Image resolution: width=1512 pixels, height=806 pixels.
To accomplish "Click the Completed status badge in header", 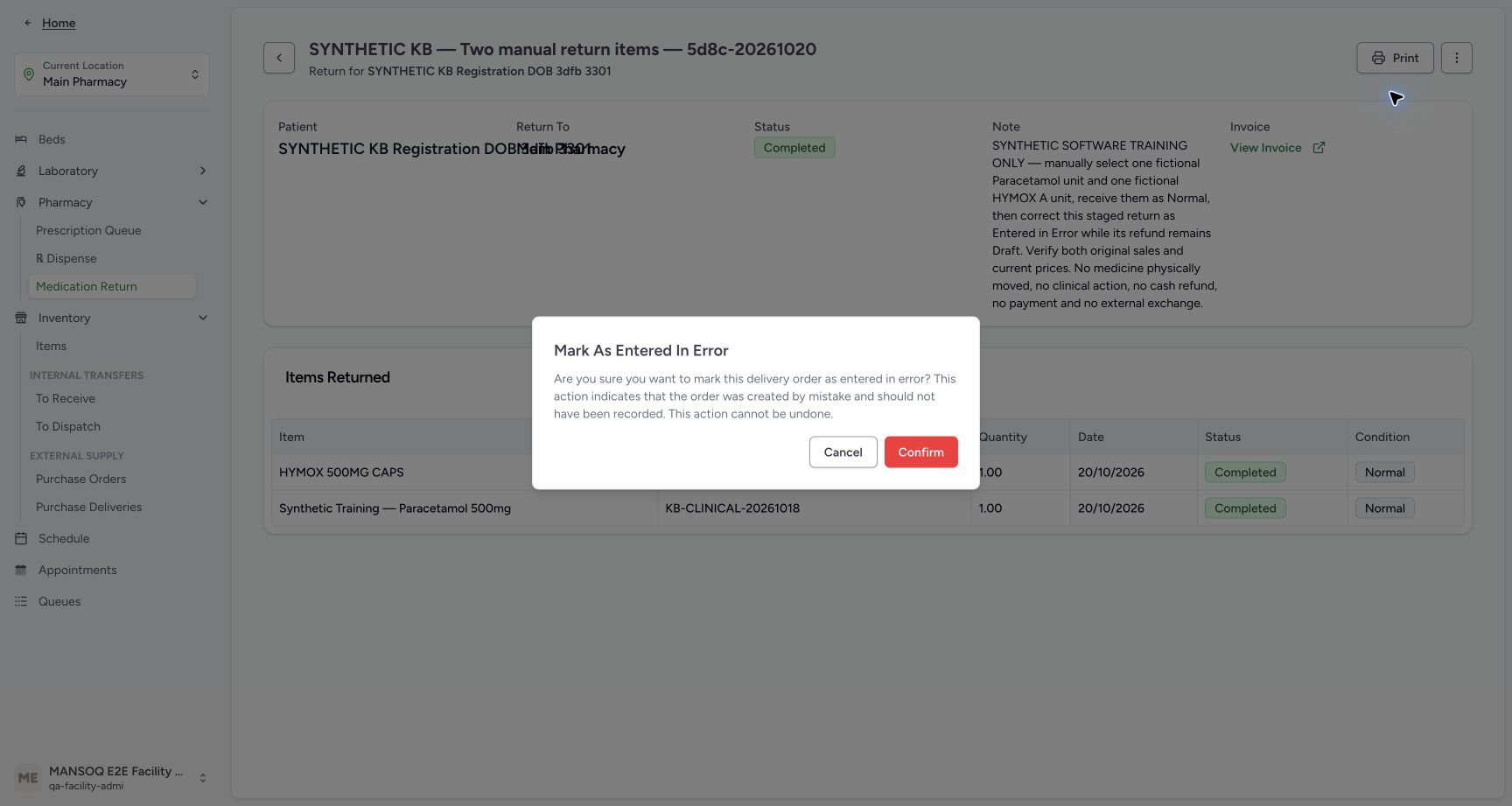I will 794,147.
